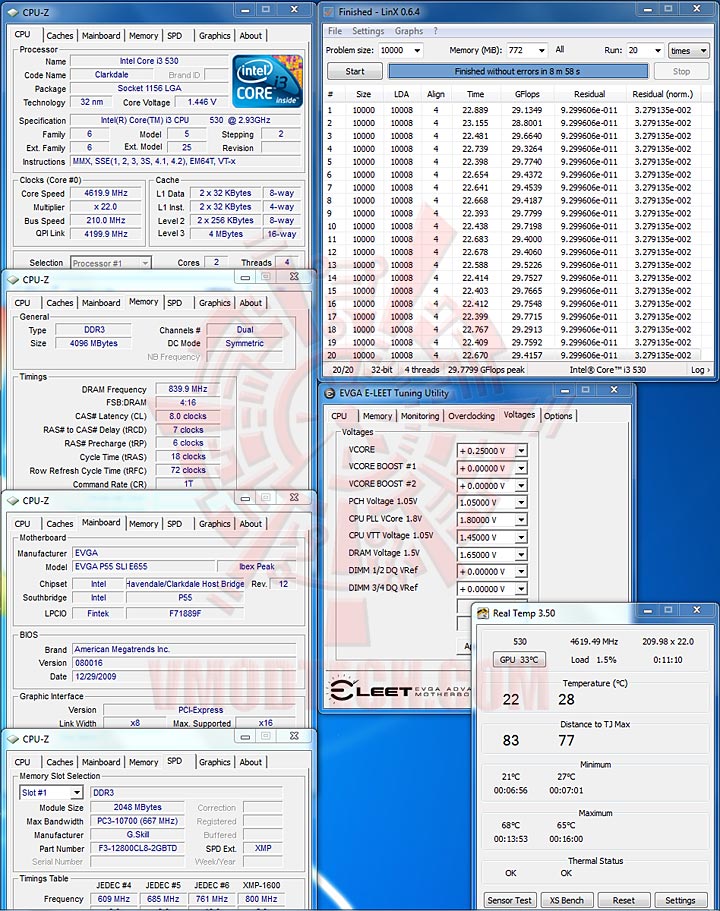Click the Core Speed value 4619.9 MHz
The height and width of the screenshot is (911, 720).
106,193
